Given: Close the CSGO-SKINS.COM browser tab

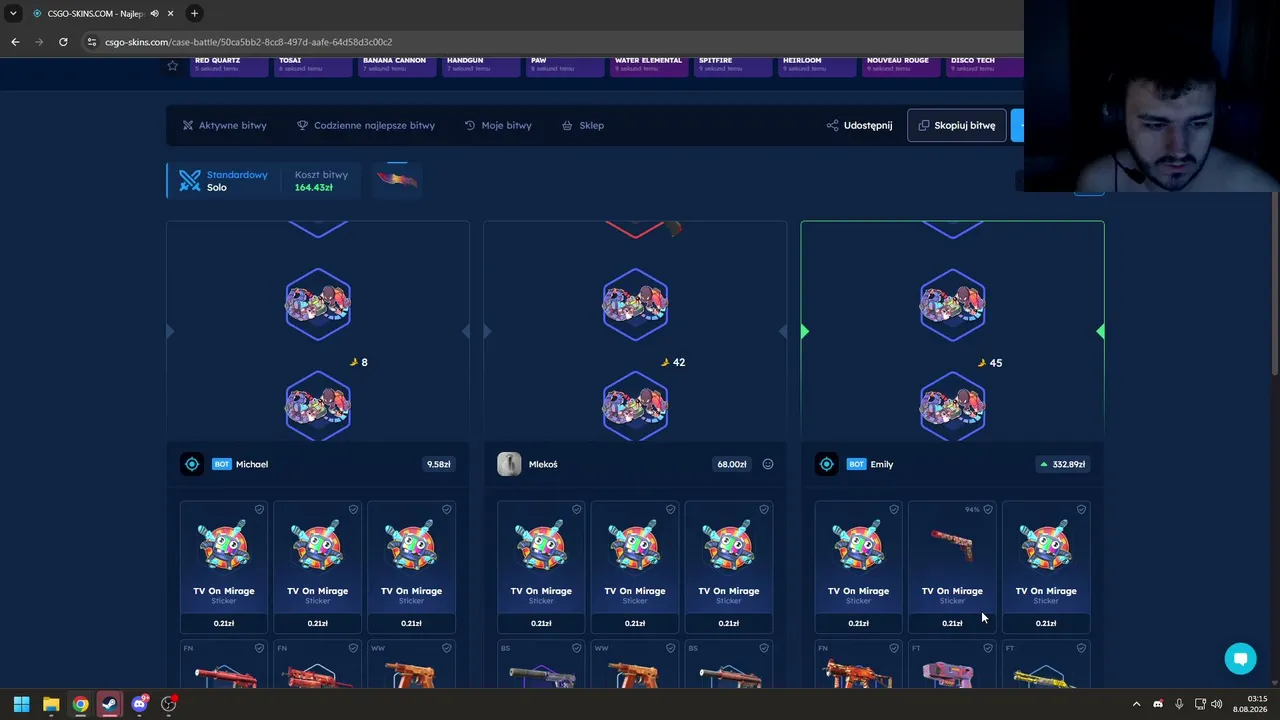Looking at the screenshot, I should click(171, 13).
